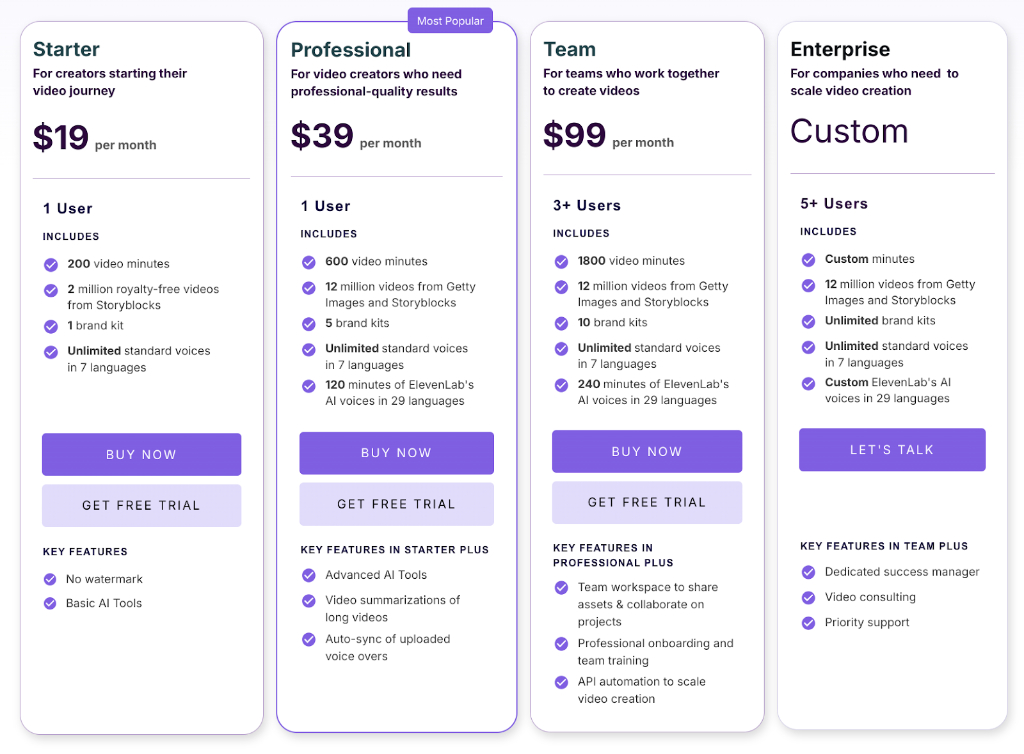Click the checkmark beside Dedicated success manager
The image size is (1024, 754).
coord(808,572)
